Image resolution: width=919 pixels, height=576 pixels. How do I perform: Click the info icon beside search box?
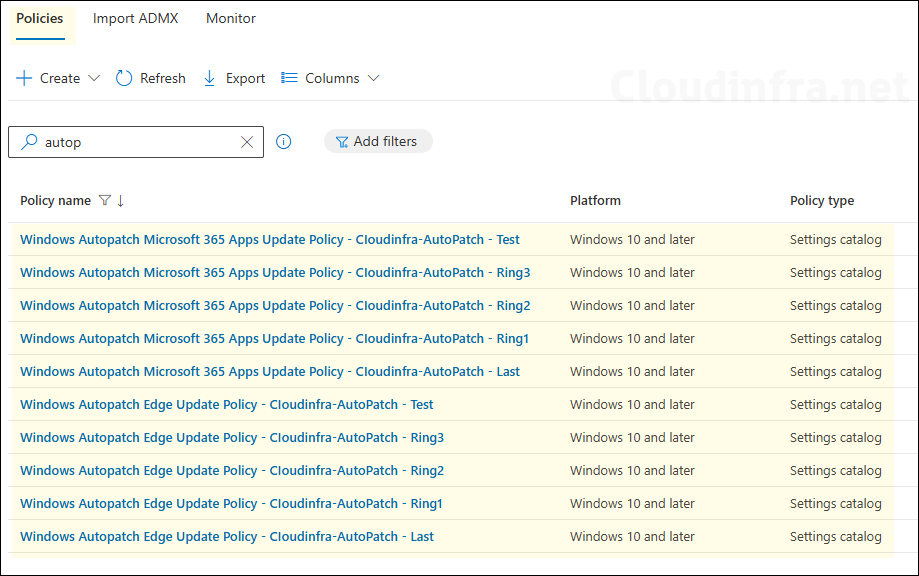coord(284,142)
